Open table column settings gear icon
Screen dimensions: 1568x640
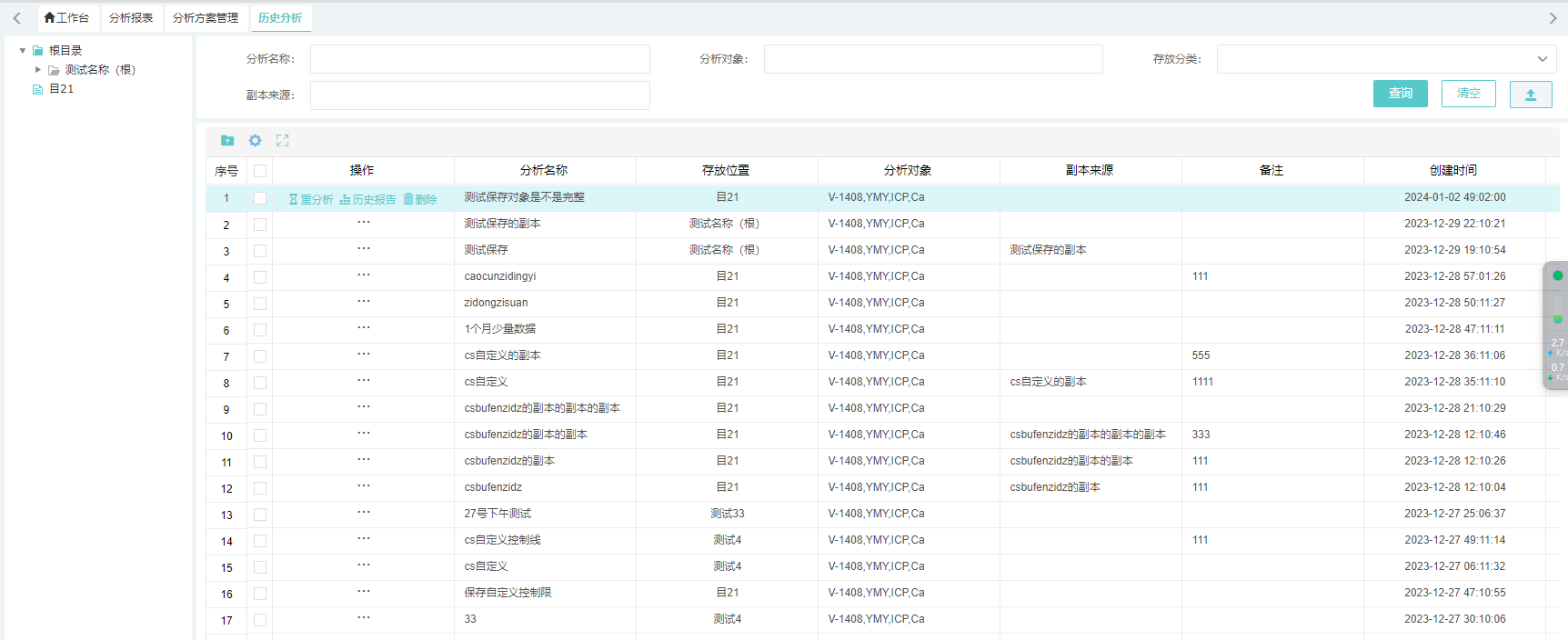click(x=256, y=140)
